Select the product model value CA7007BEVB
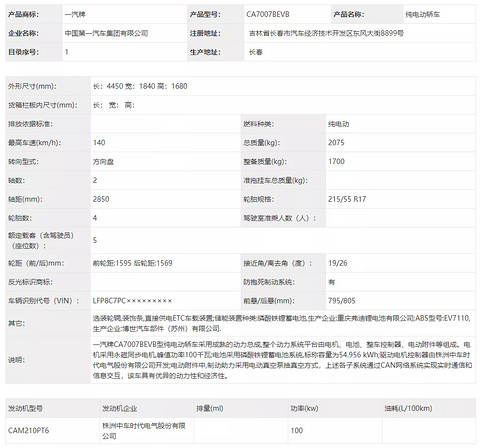The height and width of the screenshot is (448, 480). (x=268, y=14)
